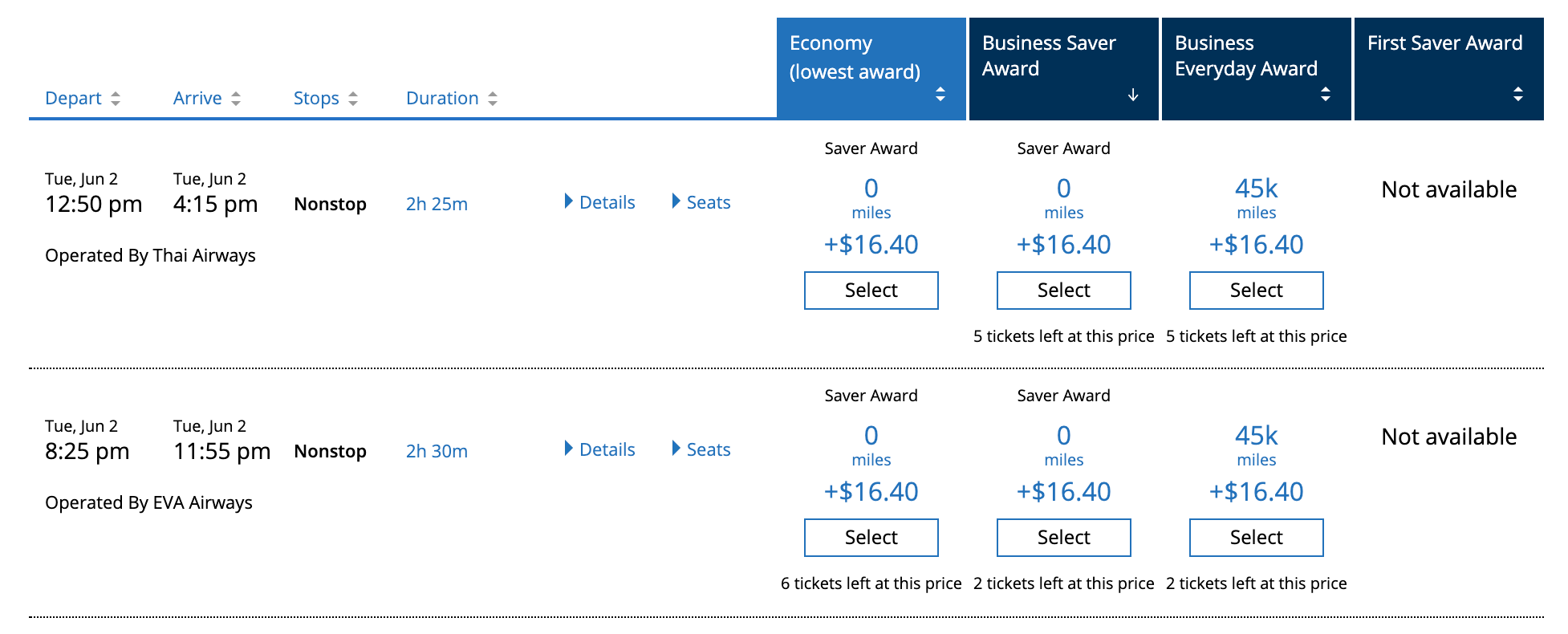This screenshot has width=1568, height=634.
Task: Click the 2h 25m duration link
Action: point(437,204)
